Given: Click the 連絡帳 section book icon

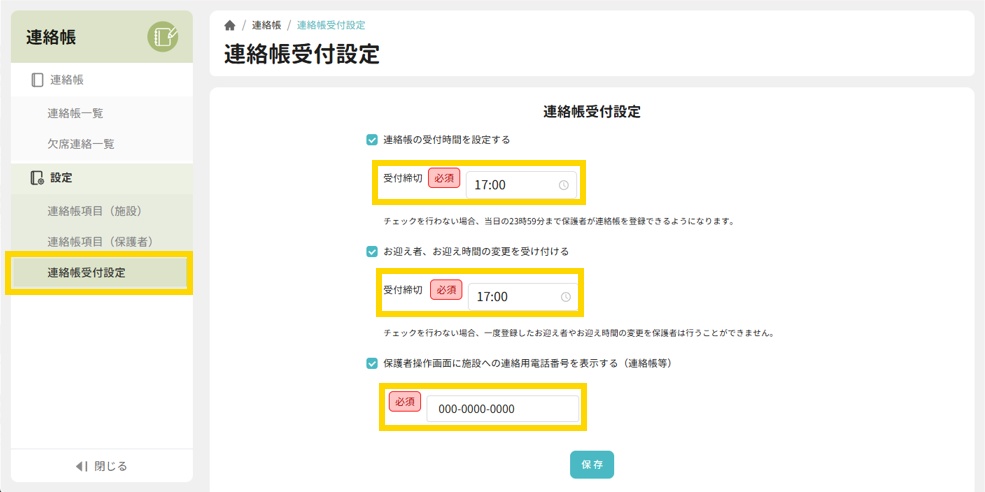Looking at the screenshot, I should click(38, 80).
